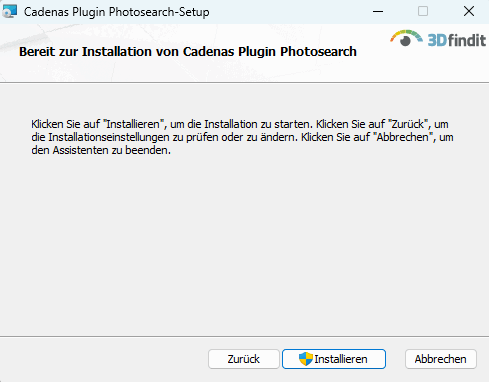Click the quoted word "Zurück" in the instructions
Image resolution: width=489 pixels, height=382 pixels.
pyautogui.click(x=408, y=124)
